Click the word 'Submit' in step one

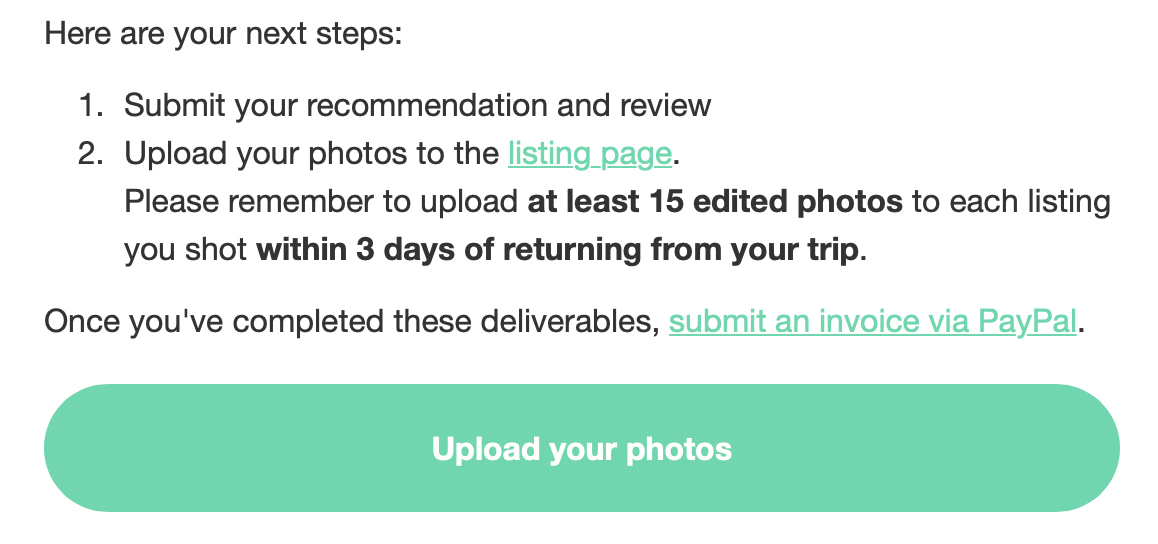point(174,106)
